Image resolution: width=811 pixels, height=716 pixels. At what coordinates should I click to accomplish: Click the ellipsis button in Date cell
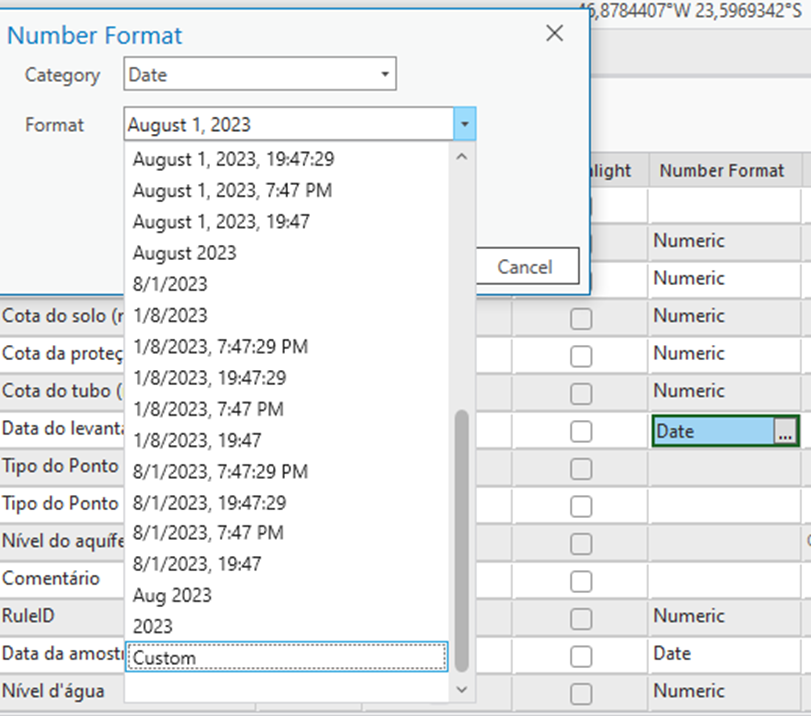point(785,431)
